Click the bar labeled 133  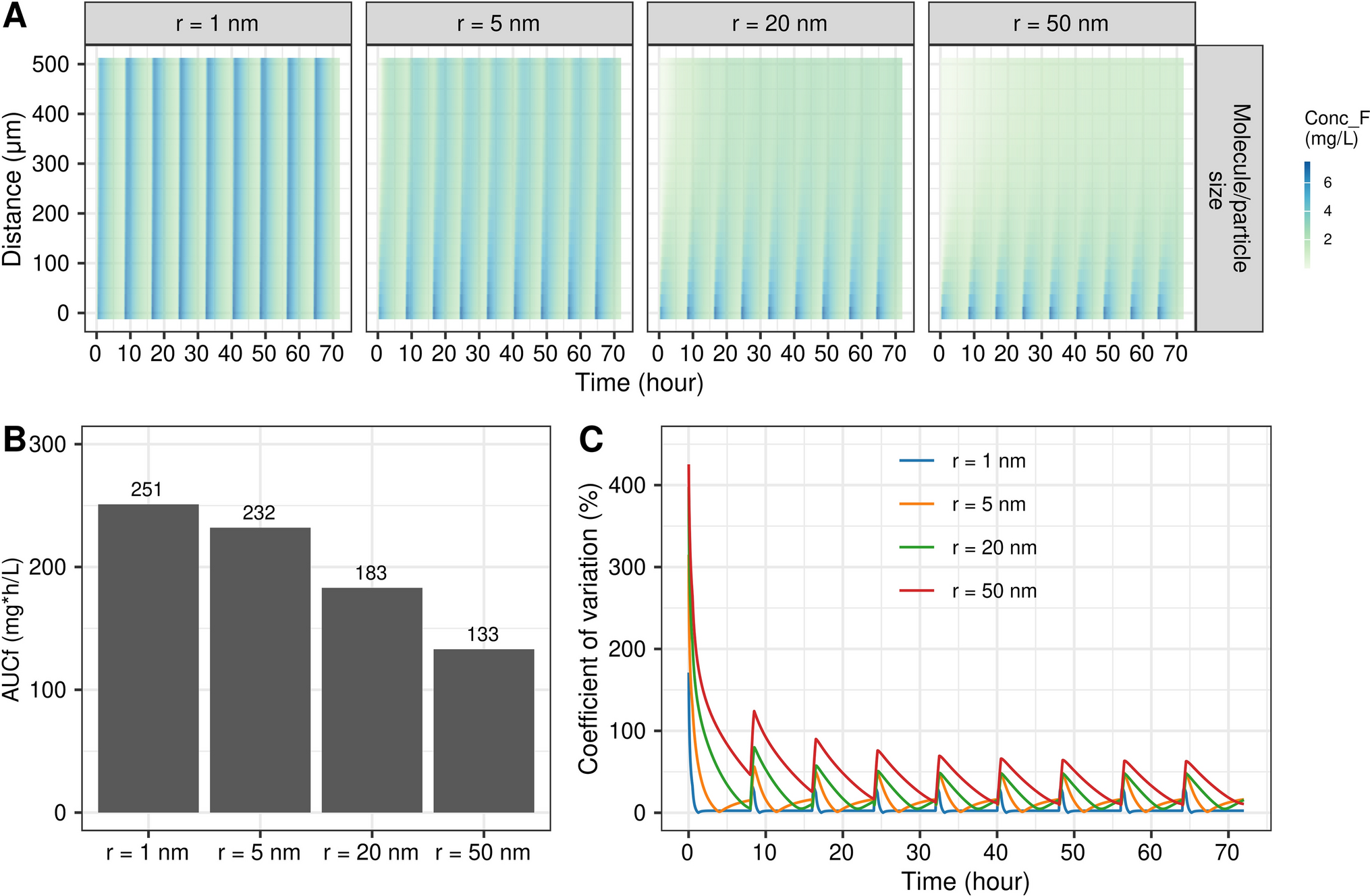click(x=483, y=730)
